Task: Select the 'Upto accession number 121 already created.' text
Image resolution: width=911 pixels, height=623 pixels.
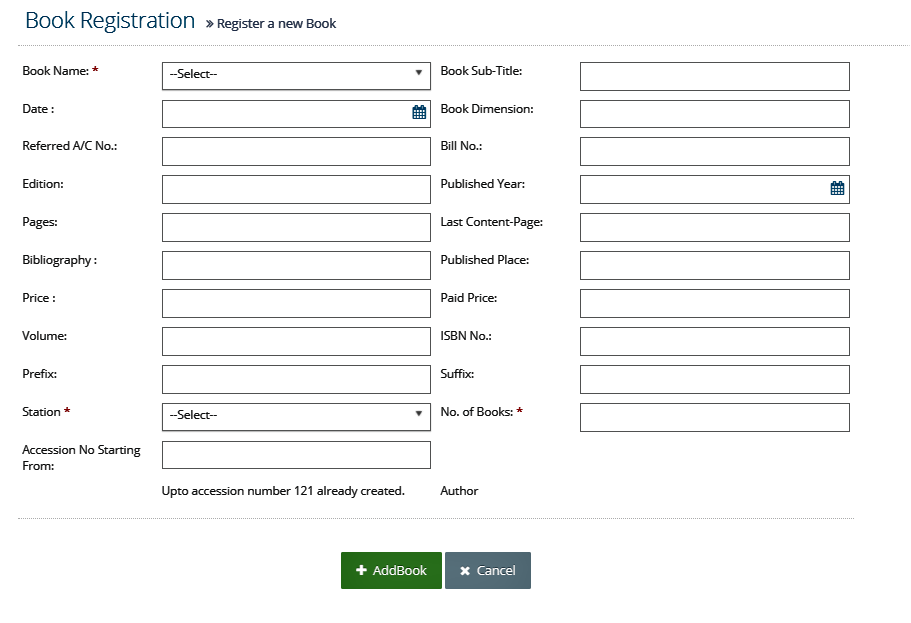Action: tap(283, 491)
